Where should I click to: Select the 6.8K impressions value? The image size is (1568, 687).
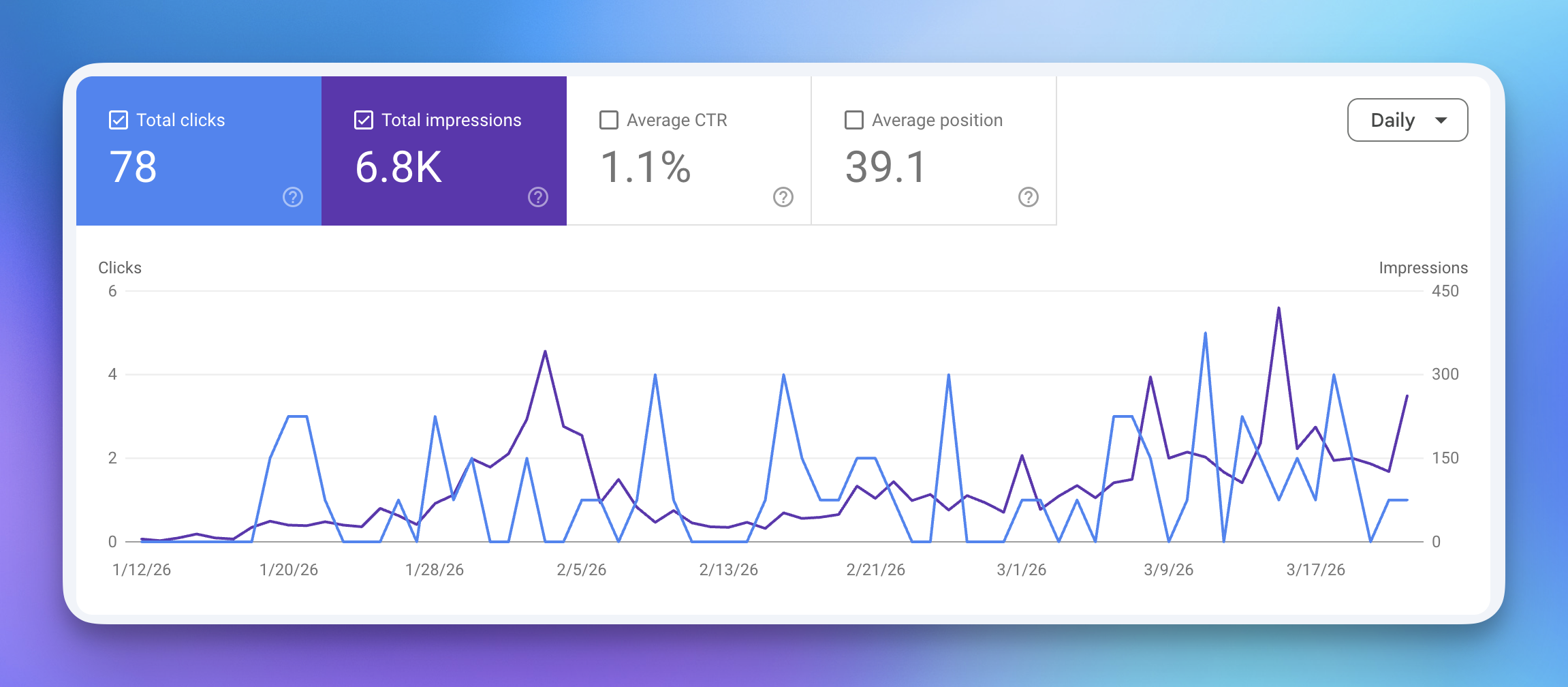coord(398,167)
